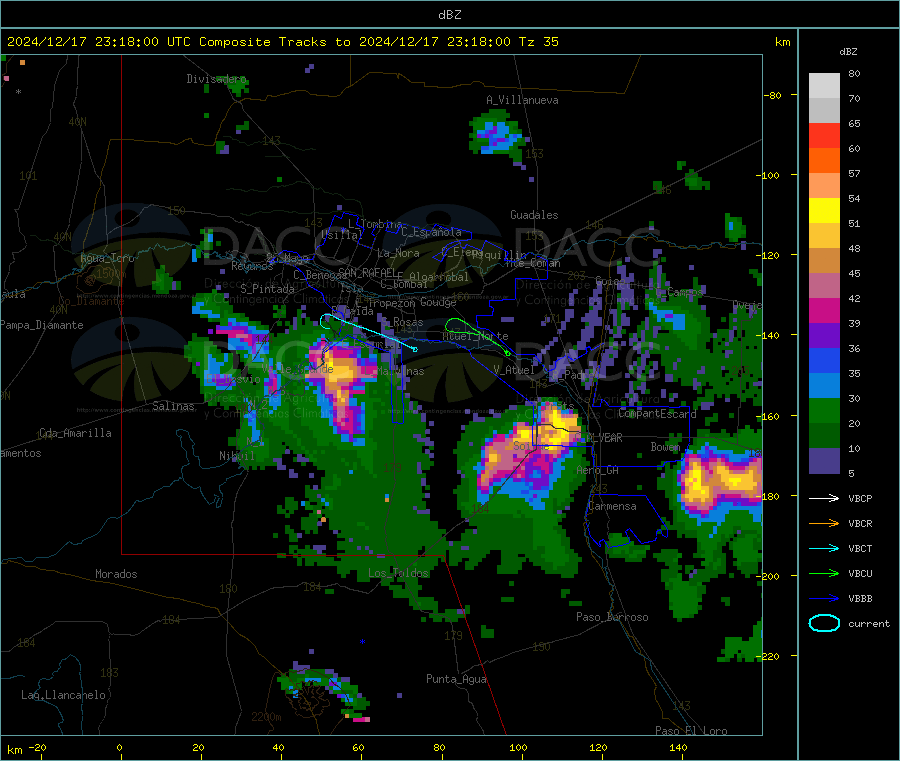Image resolution: width=900 pixels, height=761 pixels.
Task: Click the 'CompantEscard' map label
Action: 657,413
